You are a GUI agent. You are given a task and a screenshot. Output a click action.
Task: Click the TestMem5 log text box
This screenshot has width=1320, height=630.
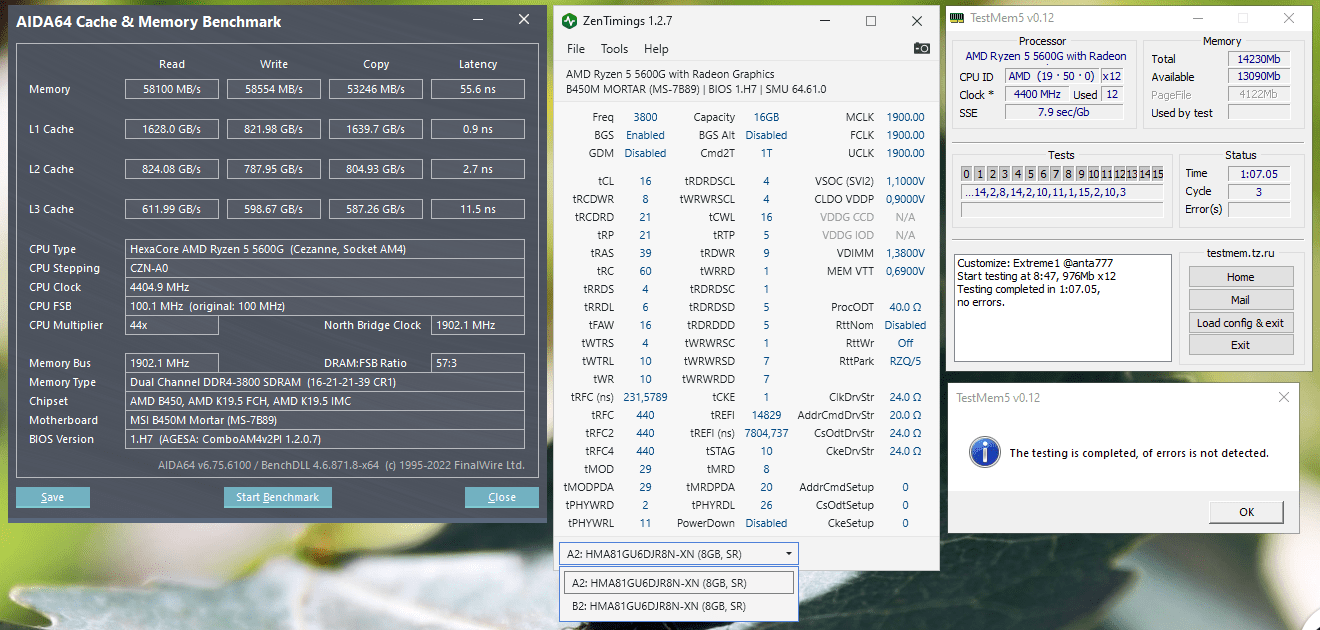[1063, 307]
